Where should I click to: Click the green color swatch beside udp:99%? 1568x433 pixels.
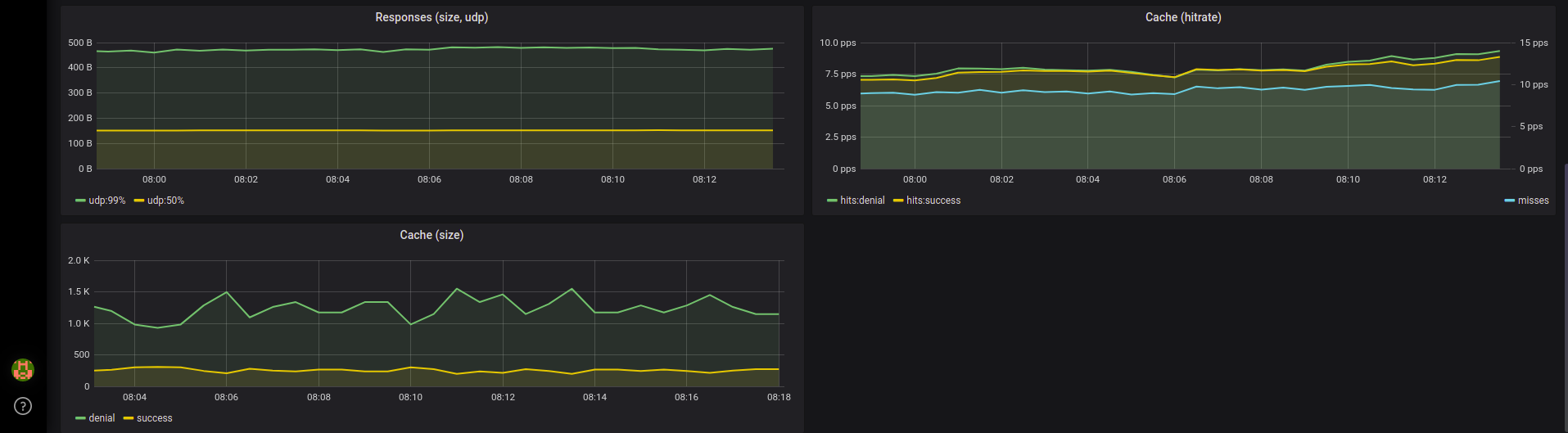[80, 201]
